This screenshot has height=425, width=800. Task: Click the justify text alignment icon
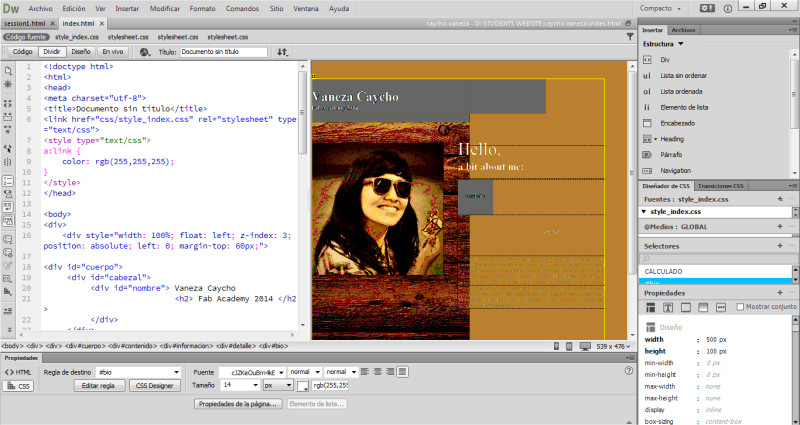(x=404, y=371)
